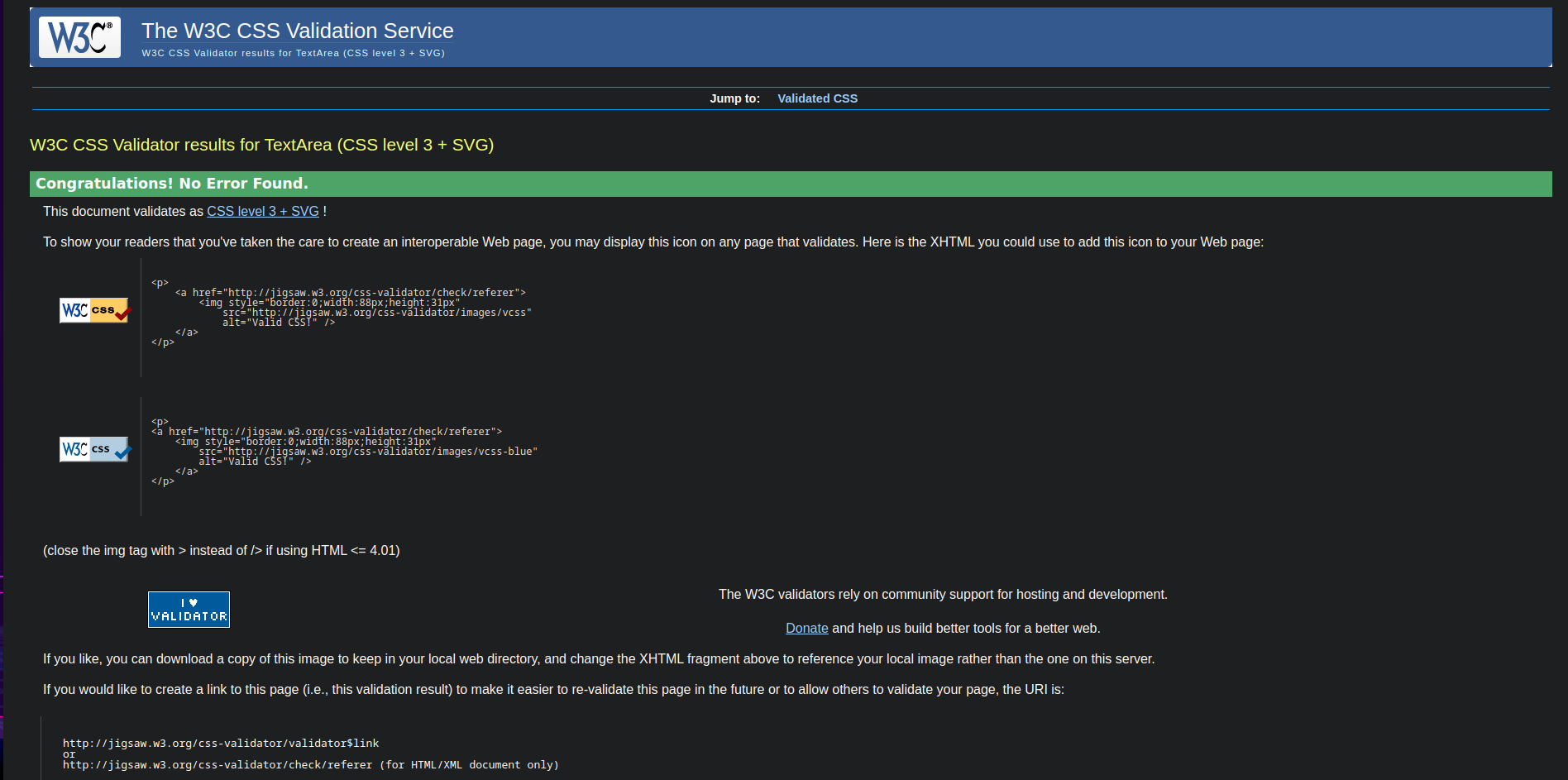Image resolution: width=1568 pixels, height=780 pixels.
Task: Click the download a copy of this image paragraph
Action: pos(599,659)
